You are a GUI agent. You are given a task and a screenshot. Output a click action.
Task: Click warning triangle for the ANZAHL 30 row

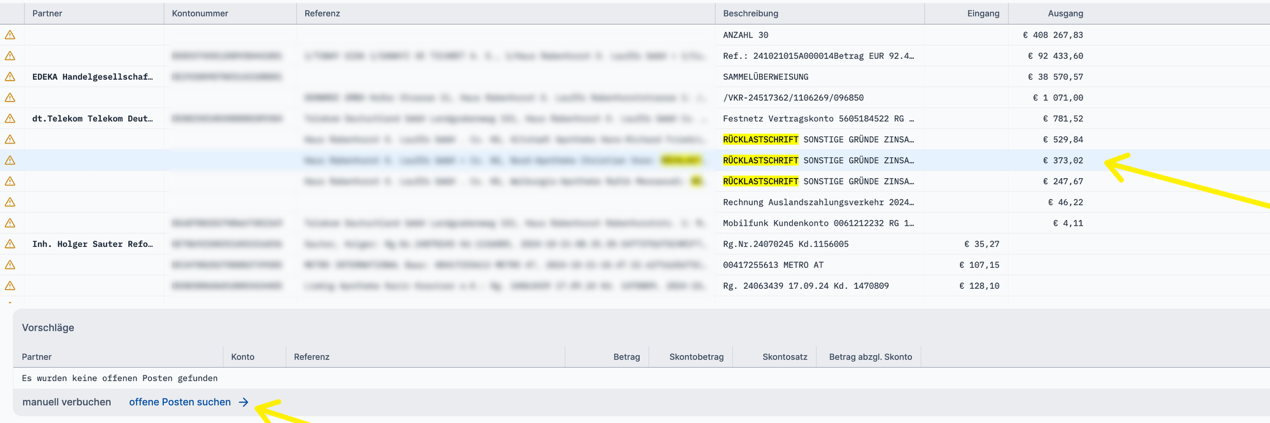coord(10,35)
